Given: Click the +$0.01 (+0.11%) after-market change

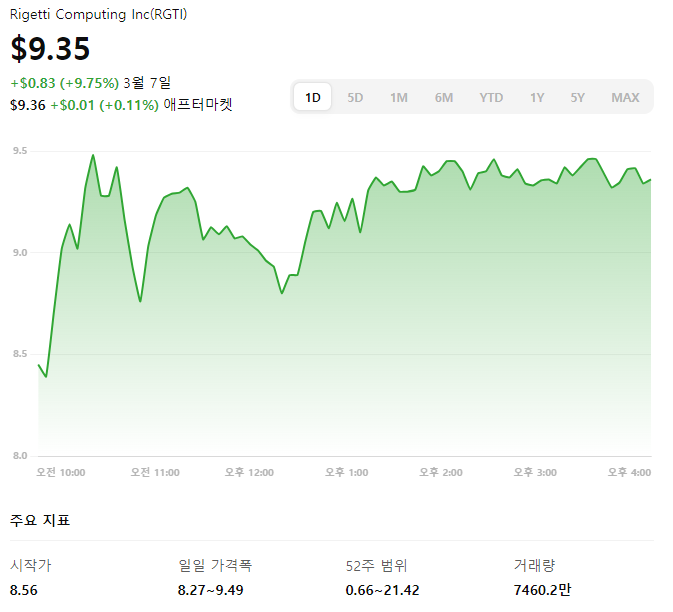Looking at the screenshot, I should pyautogui.click(x=105, y=105).
